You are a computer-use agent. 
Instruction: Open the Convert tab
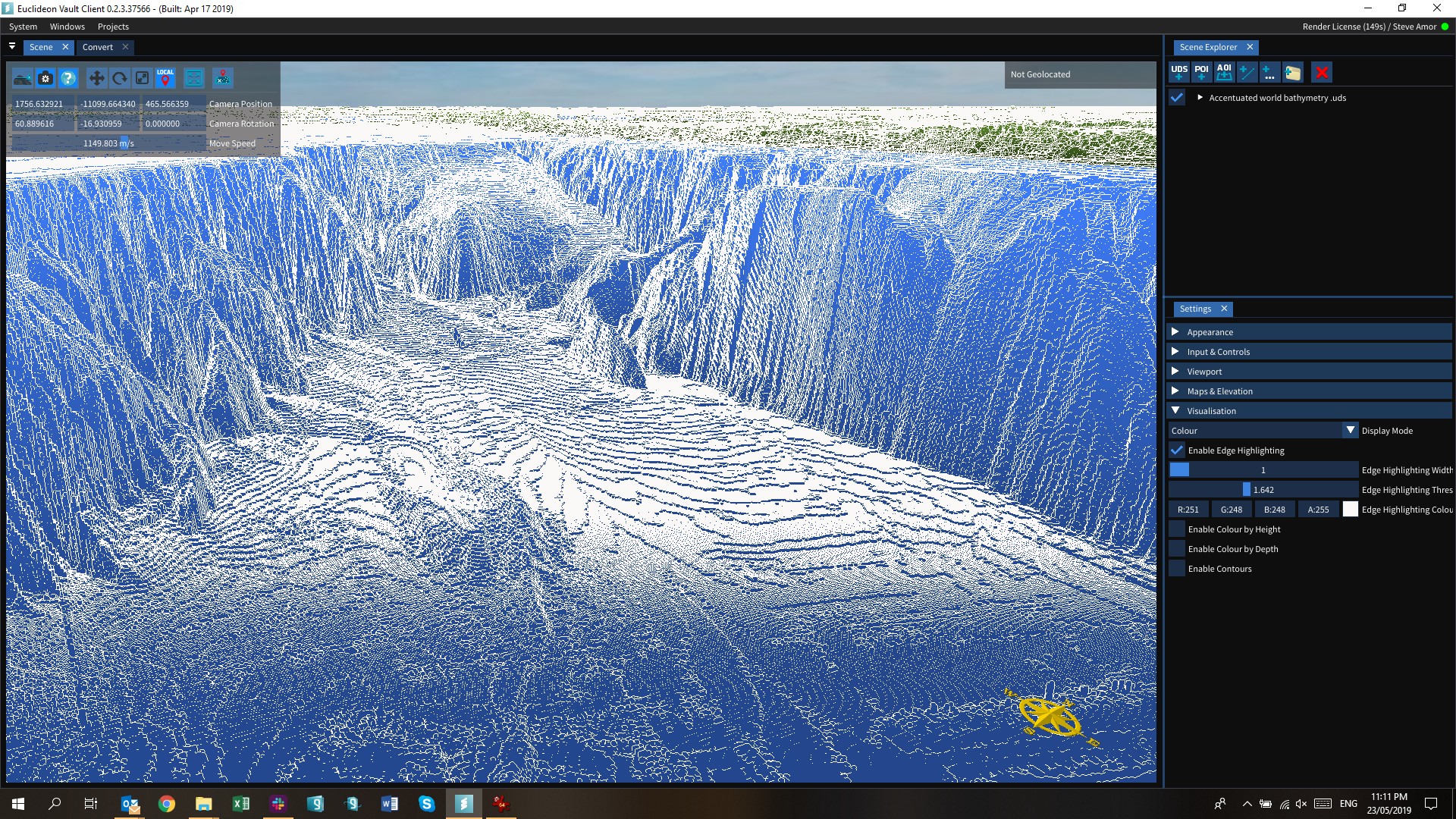tap(96, 47)
